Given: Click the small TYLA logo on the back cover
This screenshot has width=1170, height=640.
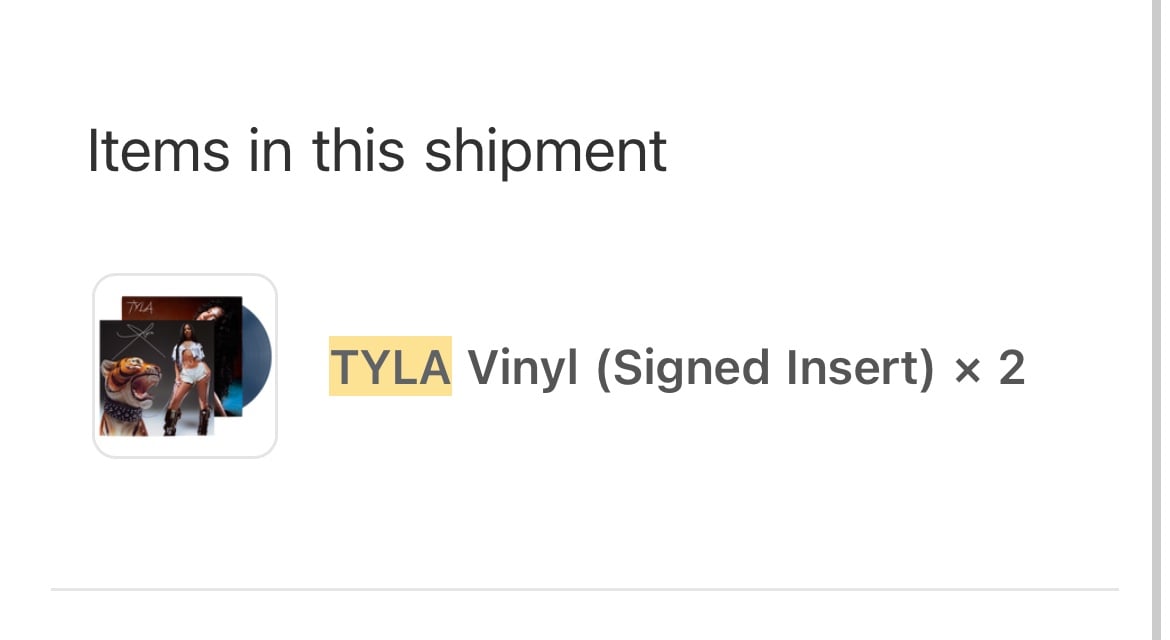Looking at the screenshot, I should coord(140,307).
